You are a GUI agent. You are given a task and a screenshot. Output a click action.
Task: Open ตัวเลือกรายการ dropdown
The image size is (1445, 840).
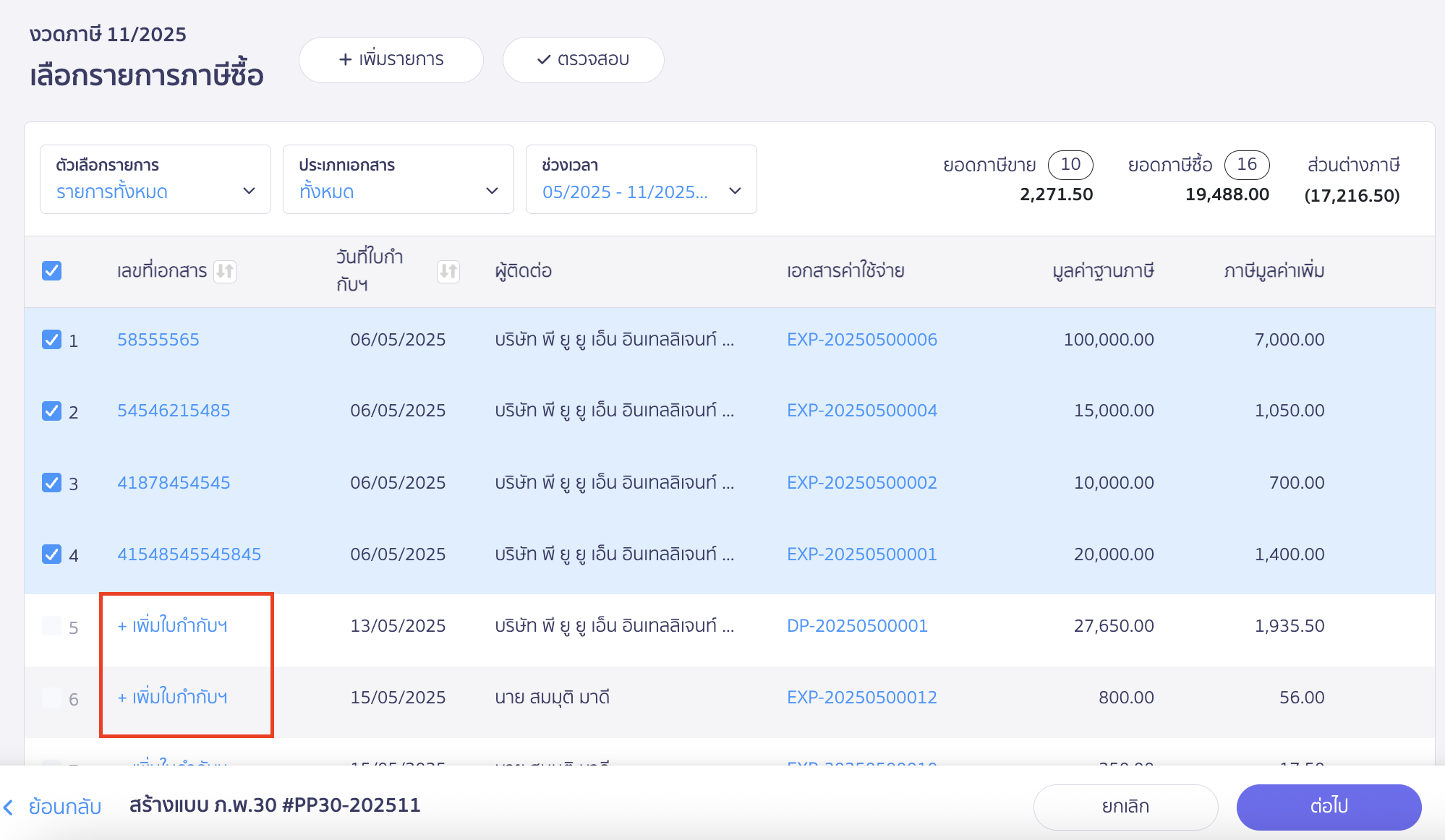[155, 179]
